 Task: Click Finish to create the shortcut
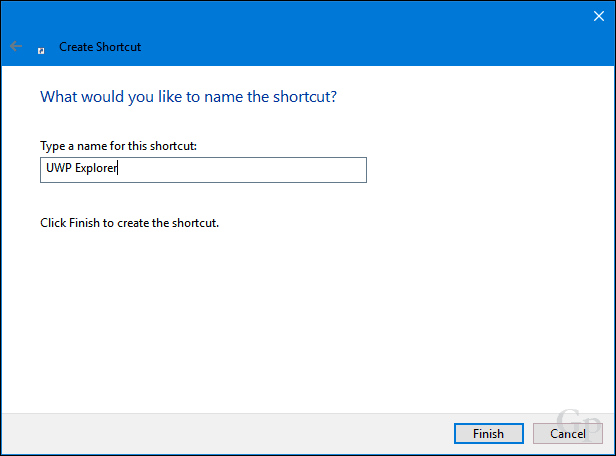pos(488,434)
